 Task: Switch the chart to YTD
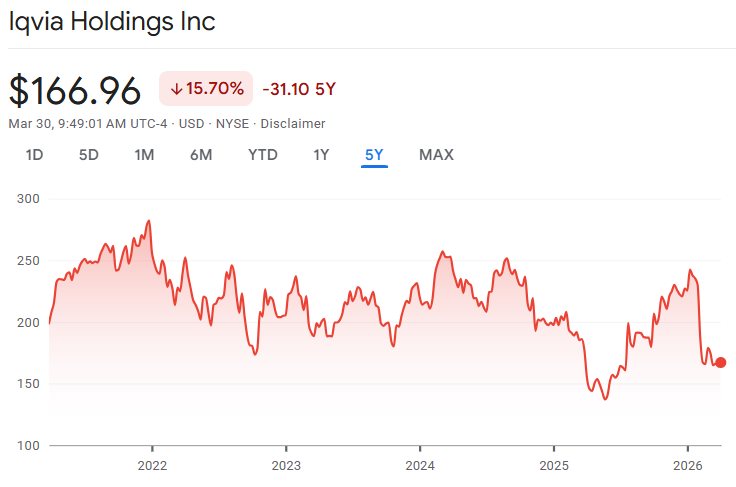point(263,155)
